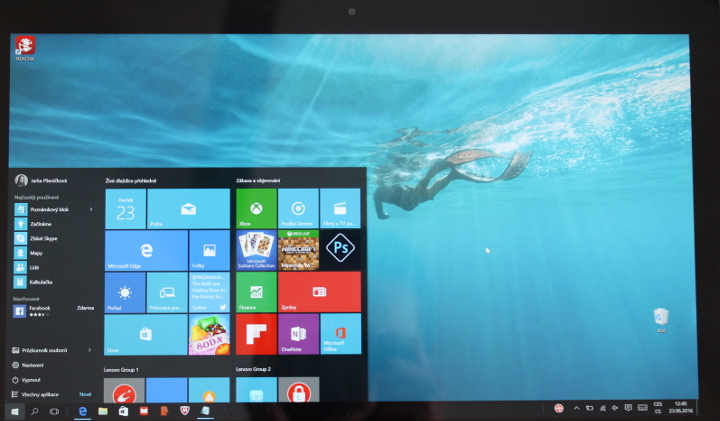The image size is (720, 421).
Task: Open the Microsoft Office tile
Action: pyautogui.click(x=340, y=334)
